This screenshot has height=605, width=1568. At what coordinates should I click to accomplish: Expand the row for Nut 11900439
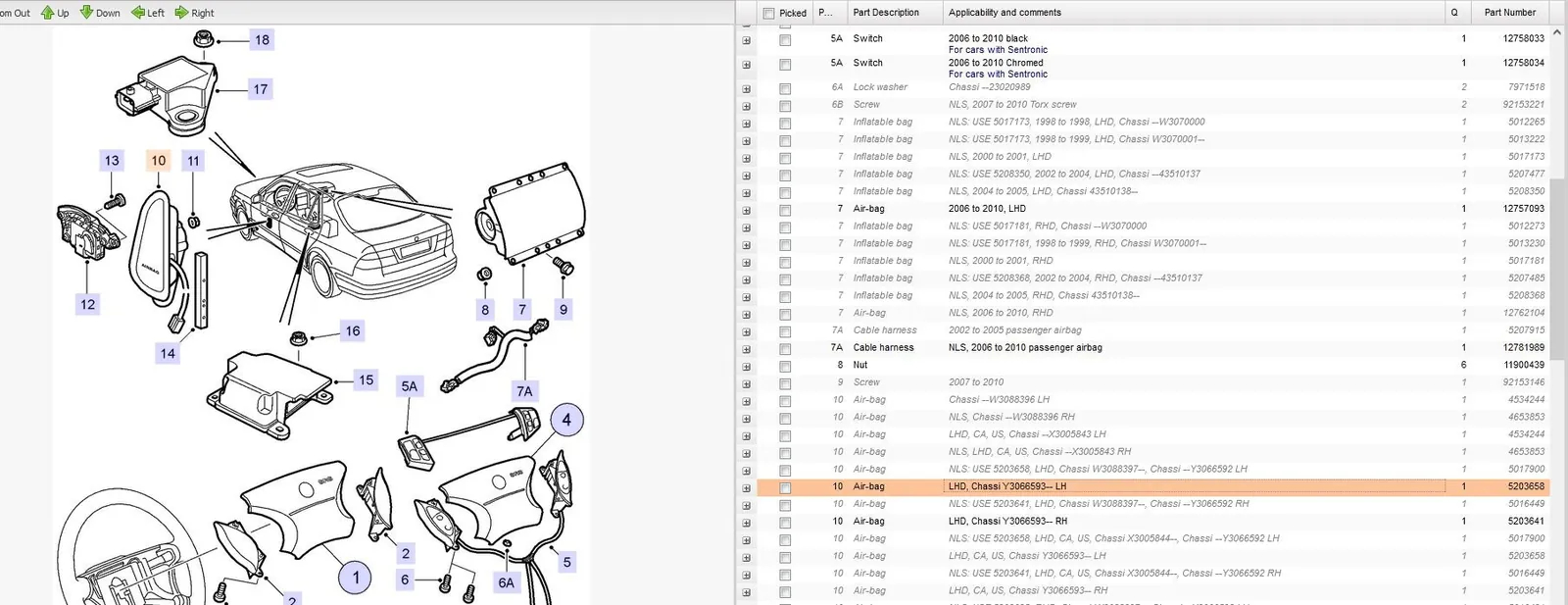[747, 367]
